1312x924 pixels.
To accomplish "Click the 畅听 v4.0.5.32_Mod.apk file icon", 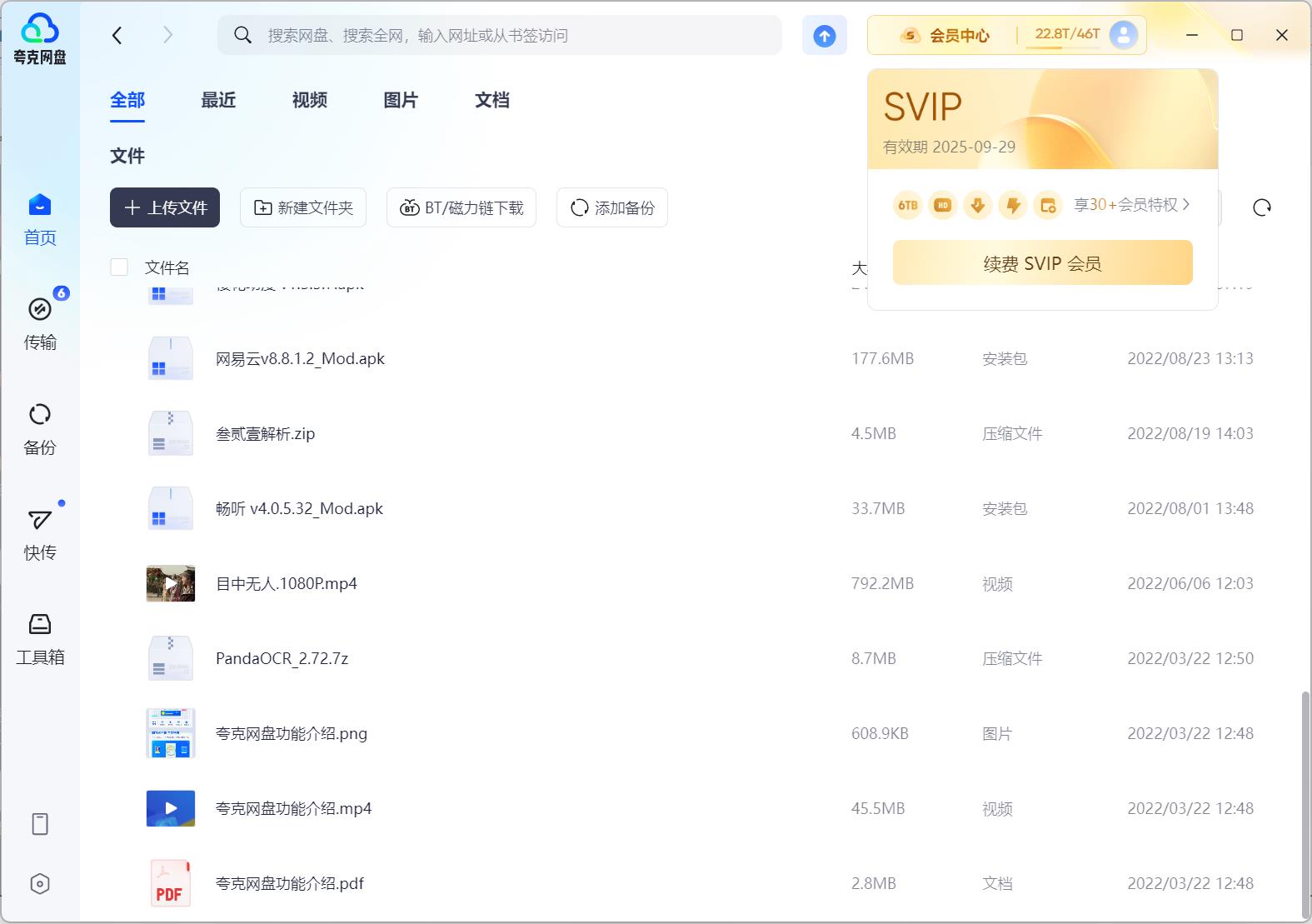I will (171, 508).
